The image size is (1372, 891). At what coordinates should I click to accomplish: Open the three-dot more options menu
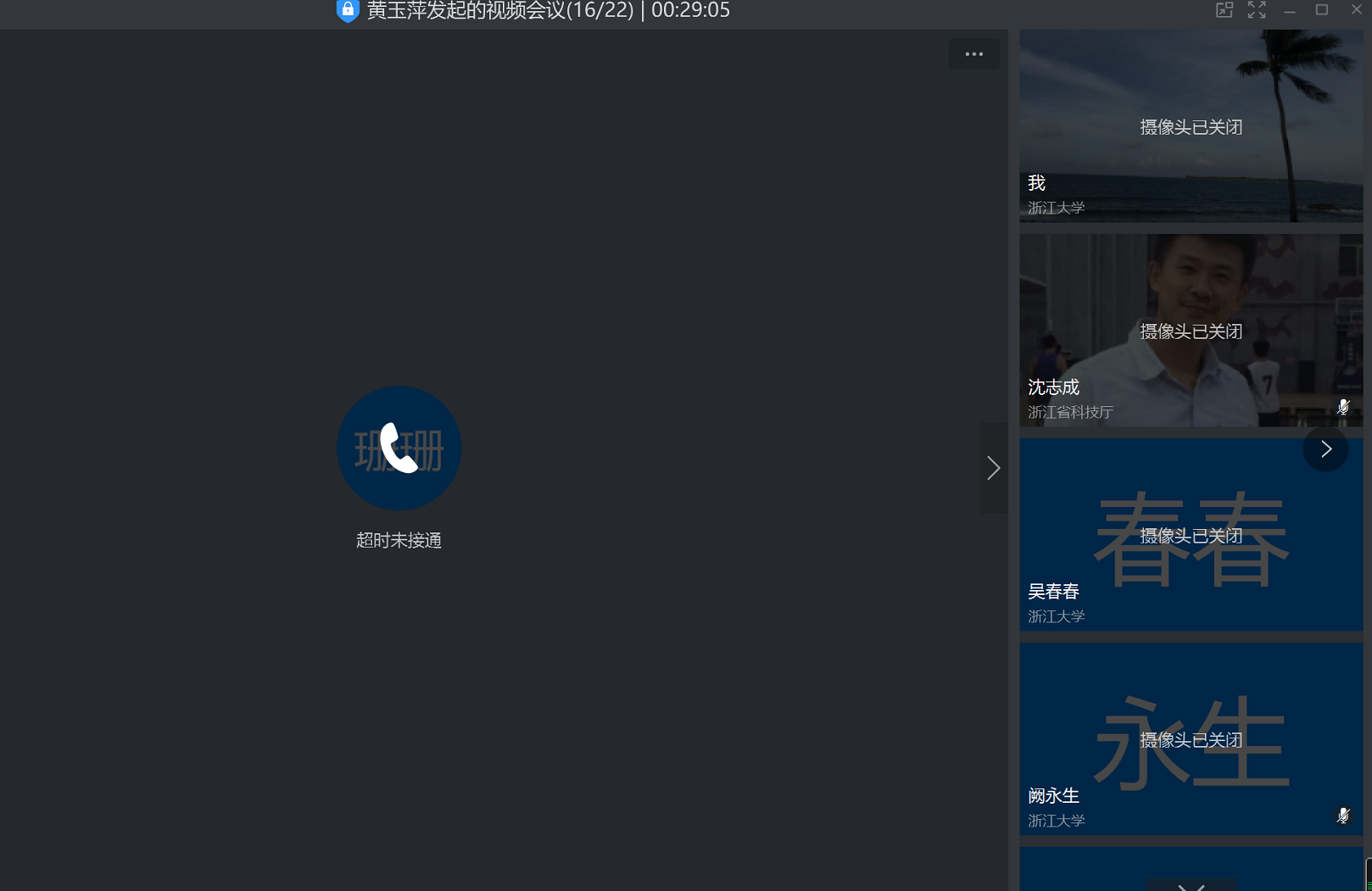(974, 53)
